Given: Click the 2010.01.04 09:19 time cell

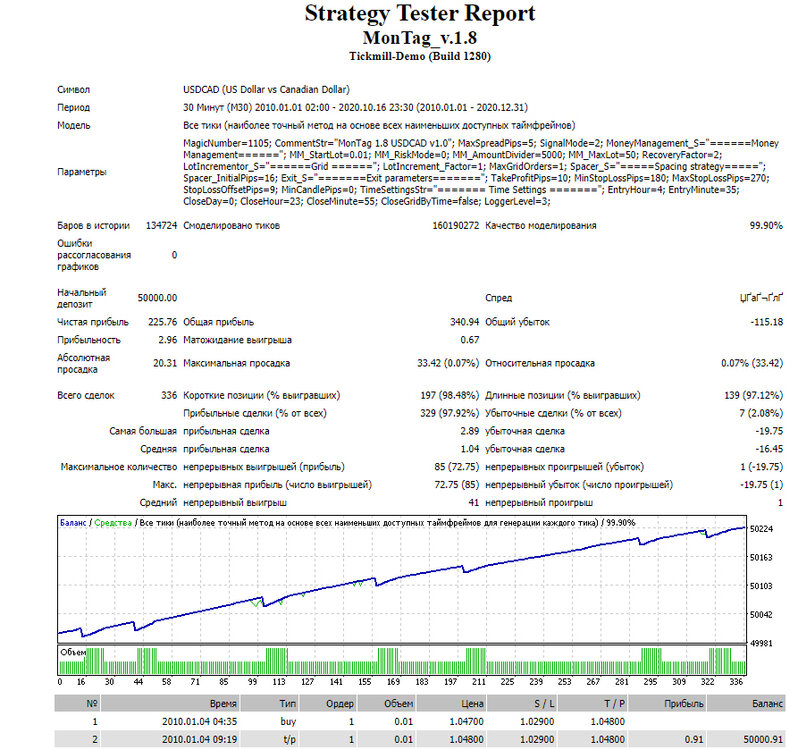Looking at the screenshot, I should 200,739.
